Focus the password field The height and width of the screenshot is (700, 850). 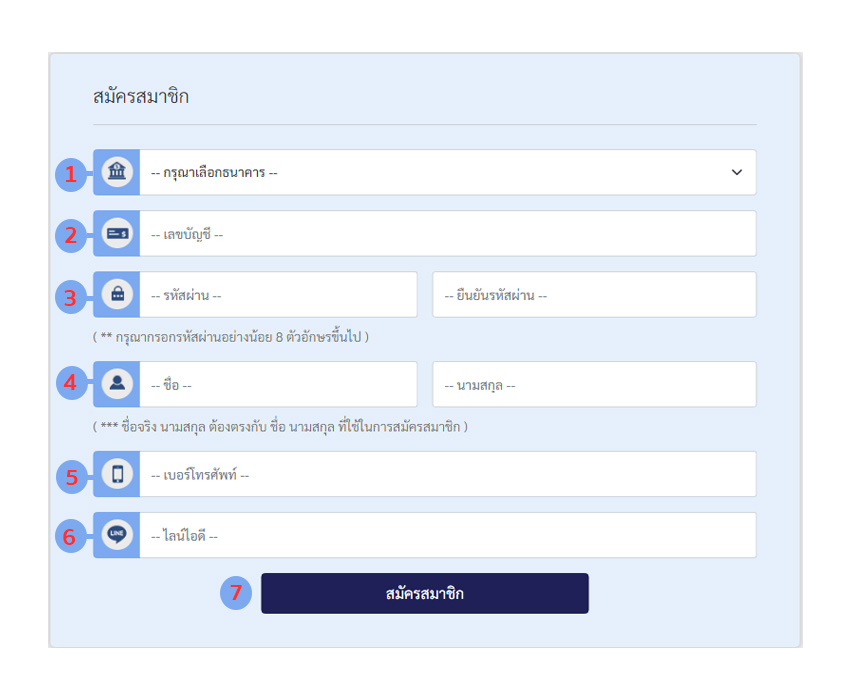pyautogui.click(x=279, y=295)
